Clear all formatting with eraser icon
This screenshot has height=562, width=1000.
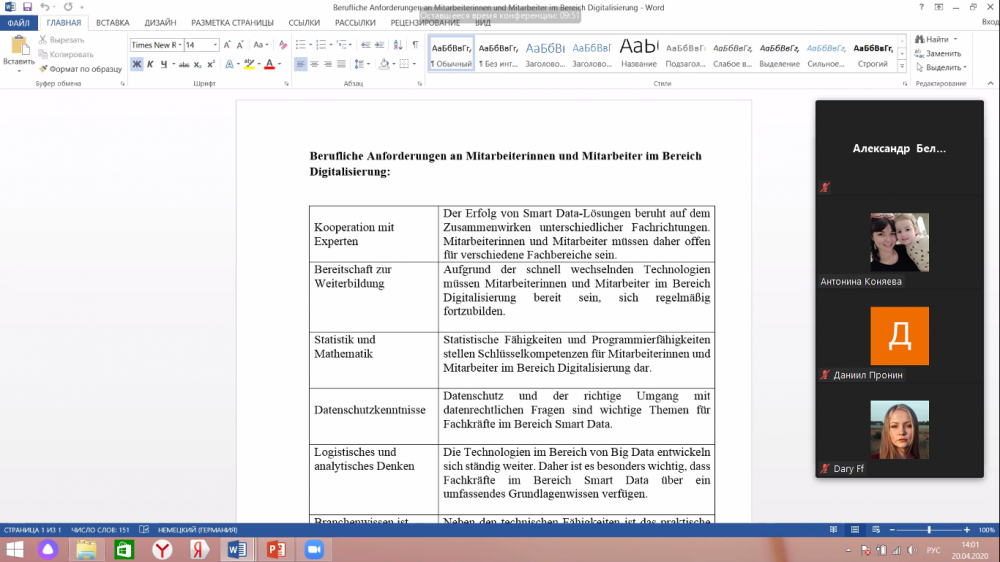pyautogui.click(x=284, y=45)
